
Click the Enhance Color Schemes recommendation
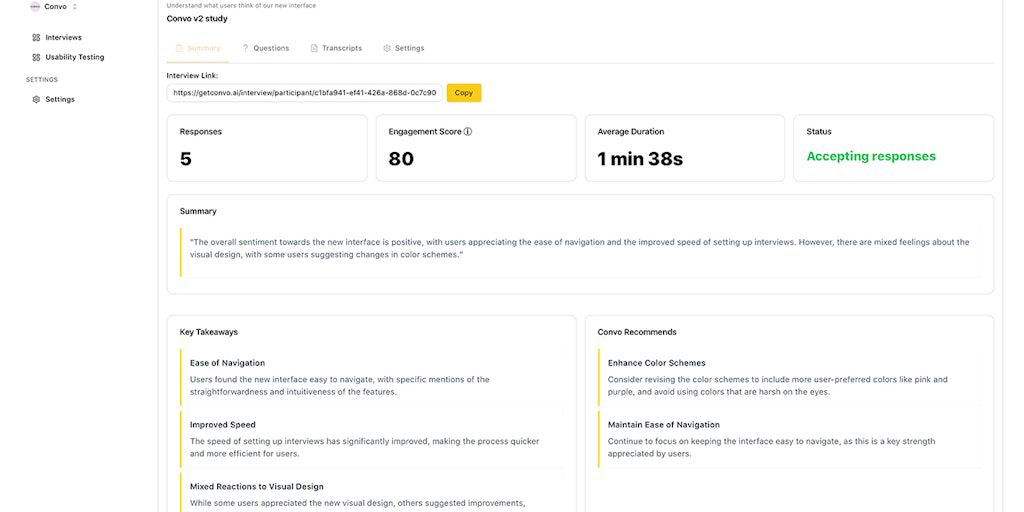[656, 363]
